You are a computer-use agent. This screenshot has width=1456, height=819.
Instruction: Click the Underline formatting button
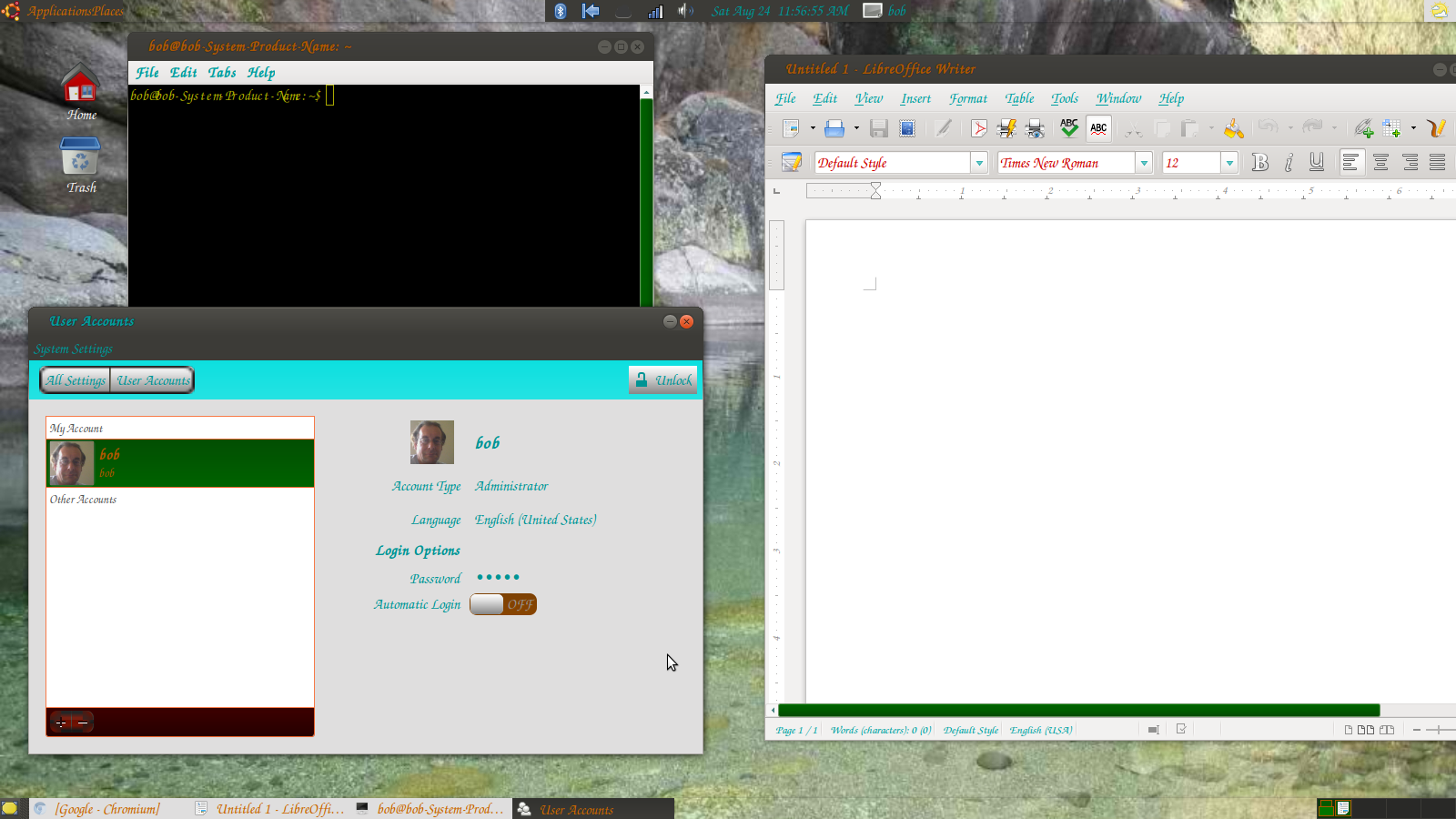point(1317,162)
